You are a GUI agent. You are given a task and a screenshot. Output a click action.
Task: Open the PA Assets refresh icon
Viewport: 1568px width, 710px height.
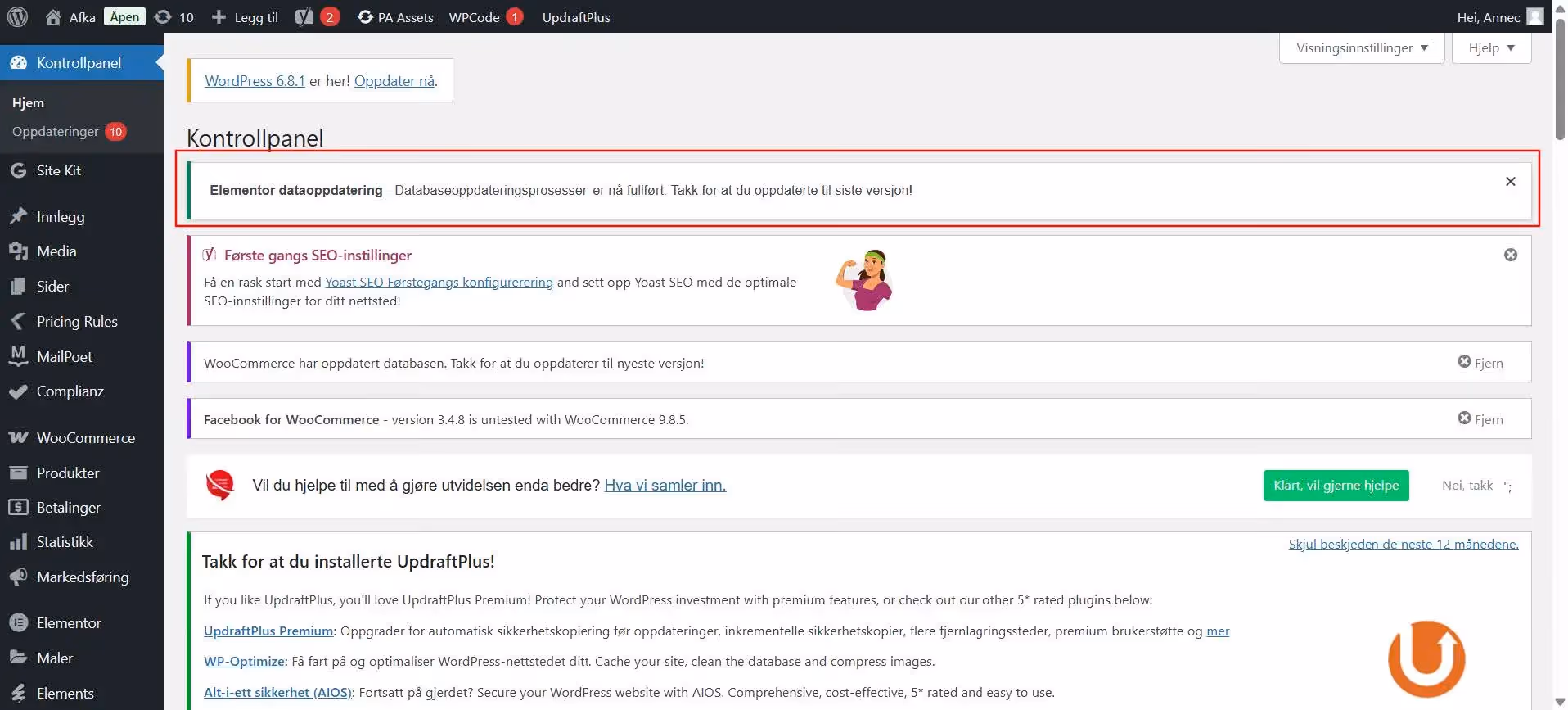point(365,16)
